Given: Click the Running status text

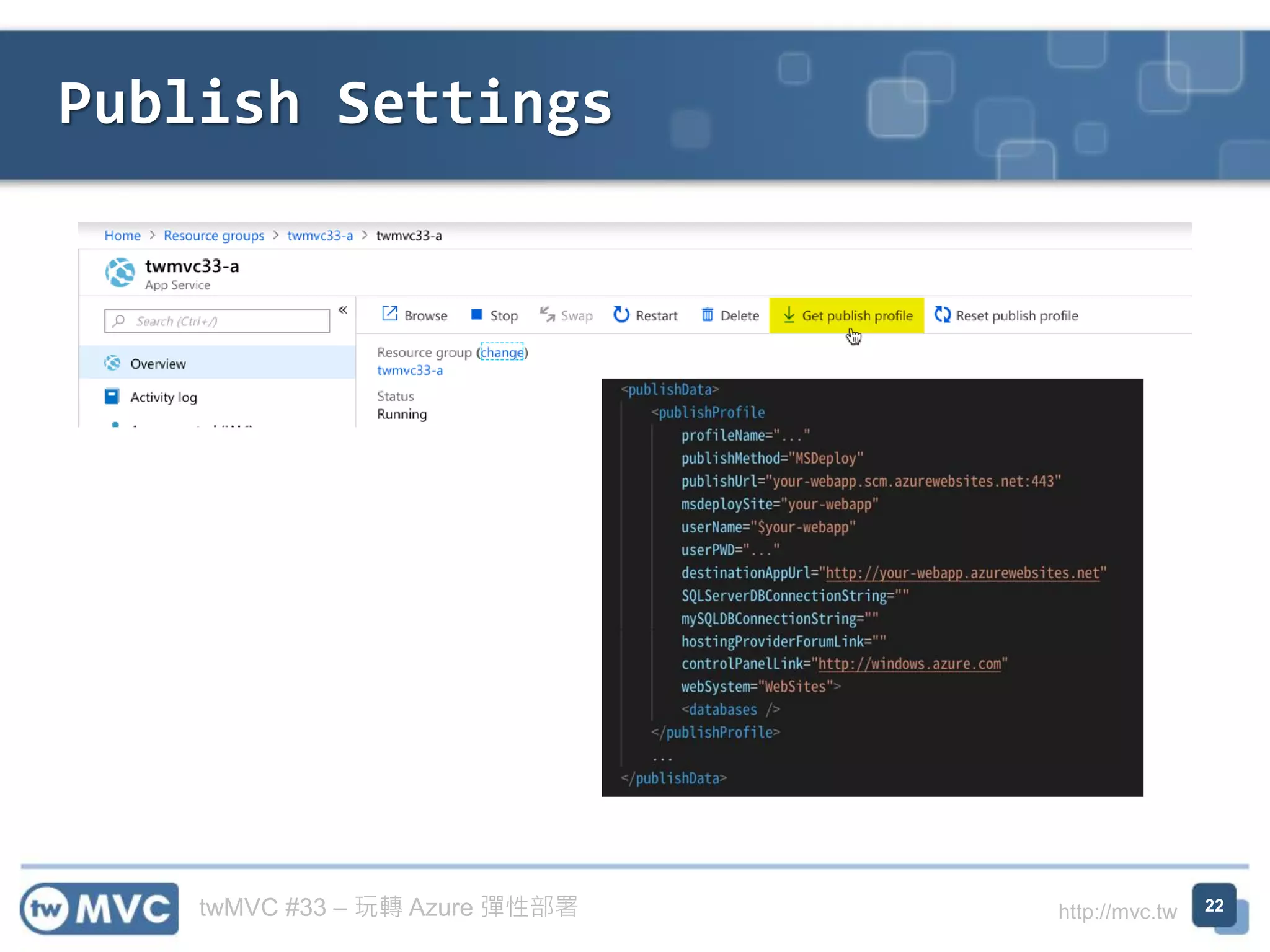Looking at the screenshot, I should click(402, 414).
